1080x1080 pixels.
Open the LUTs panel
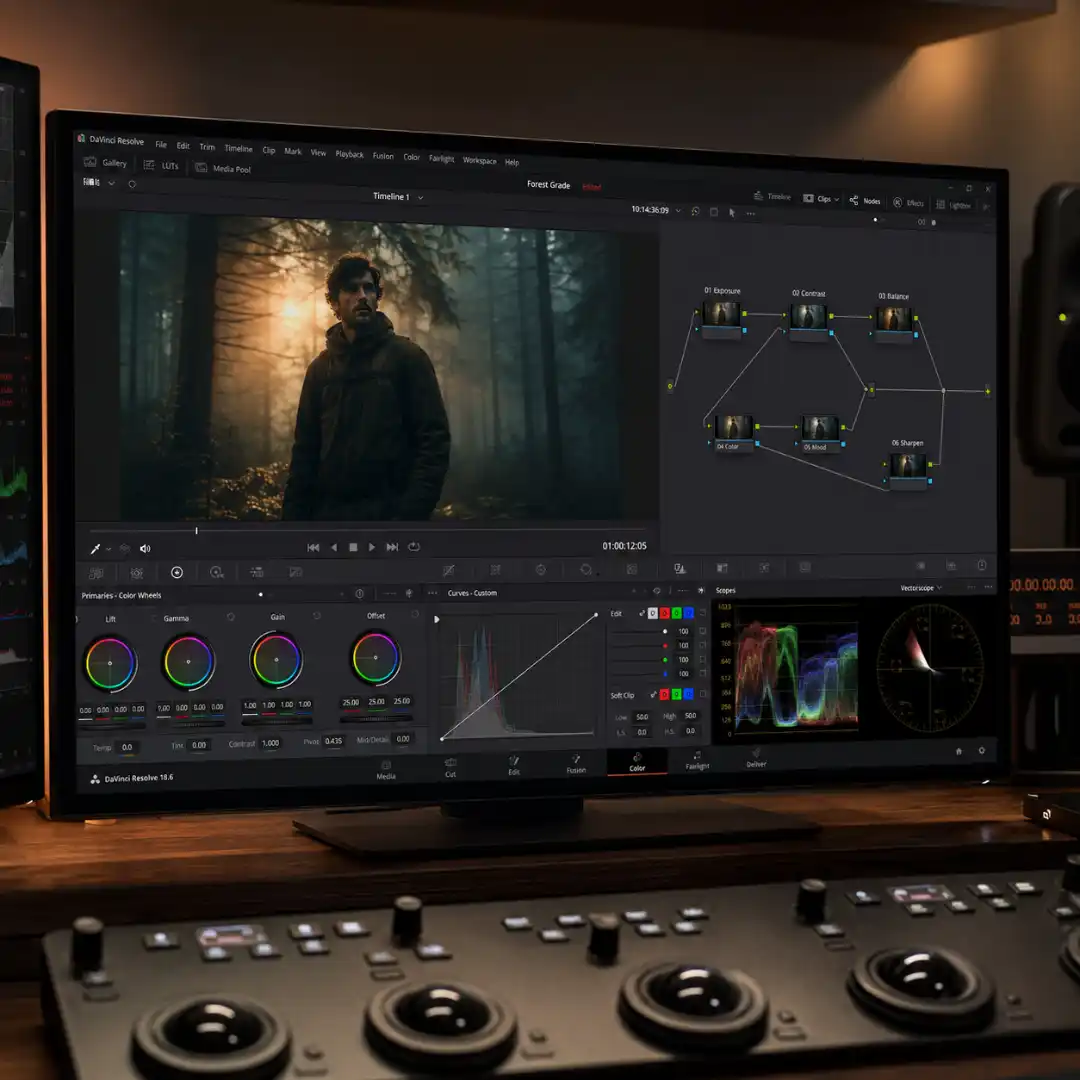tap(161, 165)
